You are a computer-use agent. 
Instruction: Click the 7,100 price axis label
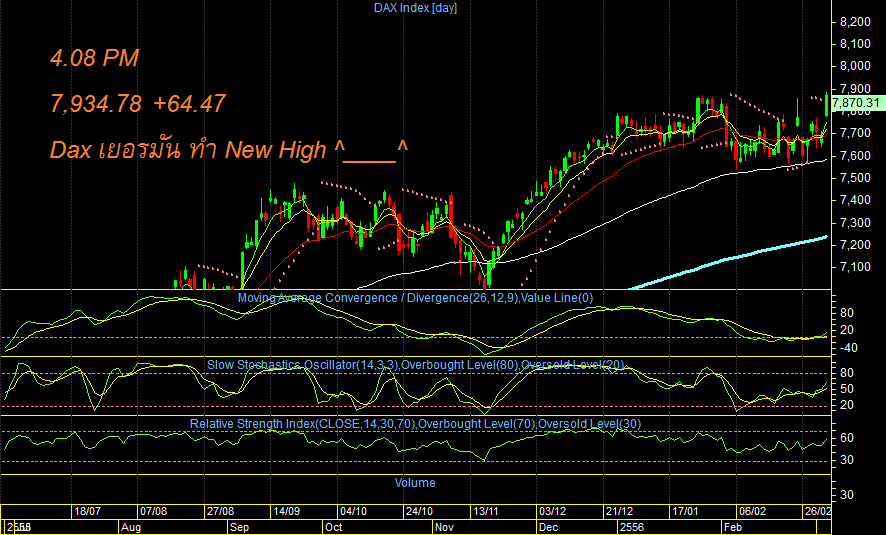[855, 267]
